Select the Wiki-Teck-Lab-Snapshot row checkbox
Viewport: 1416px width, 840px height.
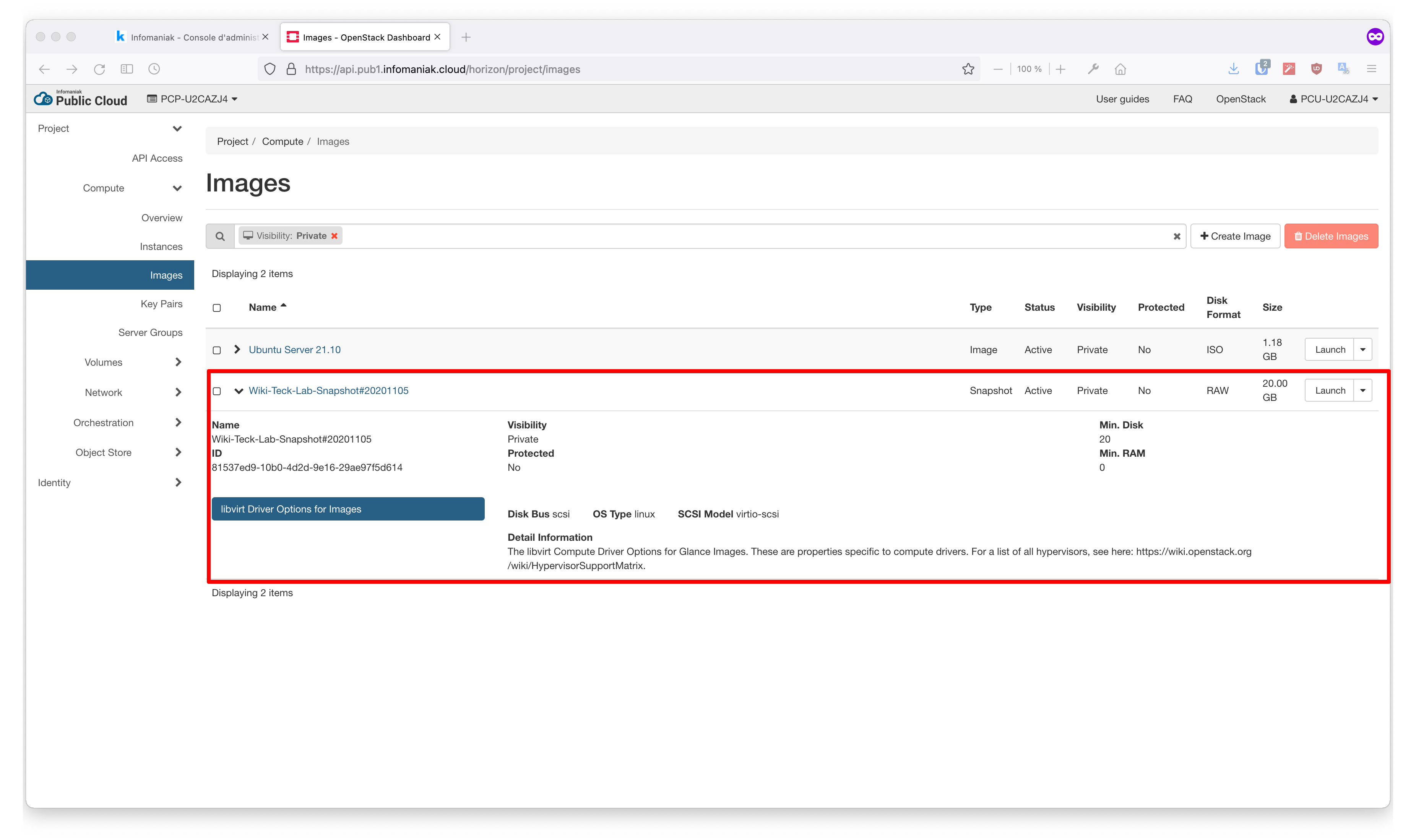coord(217,391)
